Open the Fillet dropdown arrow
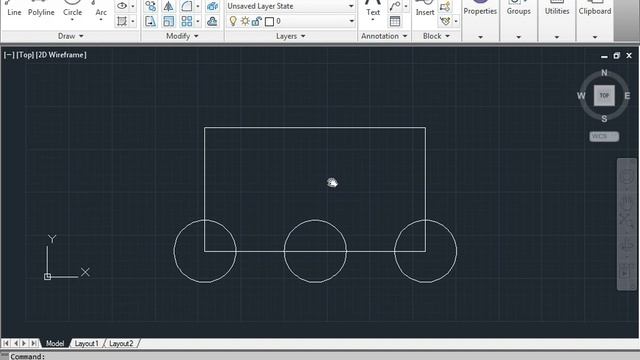Image resolution: width=640 pixels, height=360 pixels. 198,6
